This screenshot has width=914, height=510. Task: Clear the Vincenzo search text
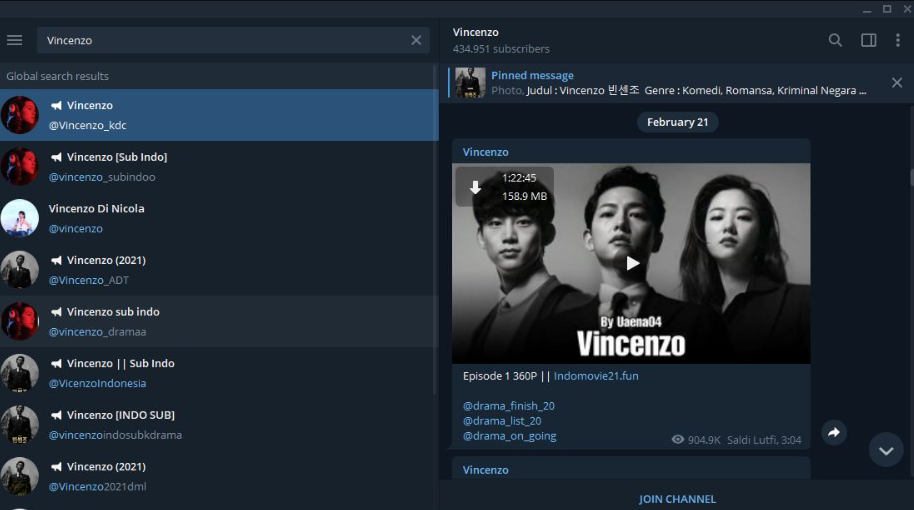[416, 40]
